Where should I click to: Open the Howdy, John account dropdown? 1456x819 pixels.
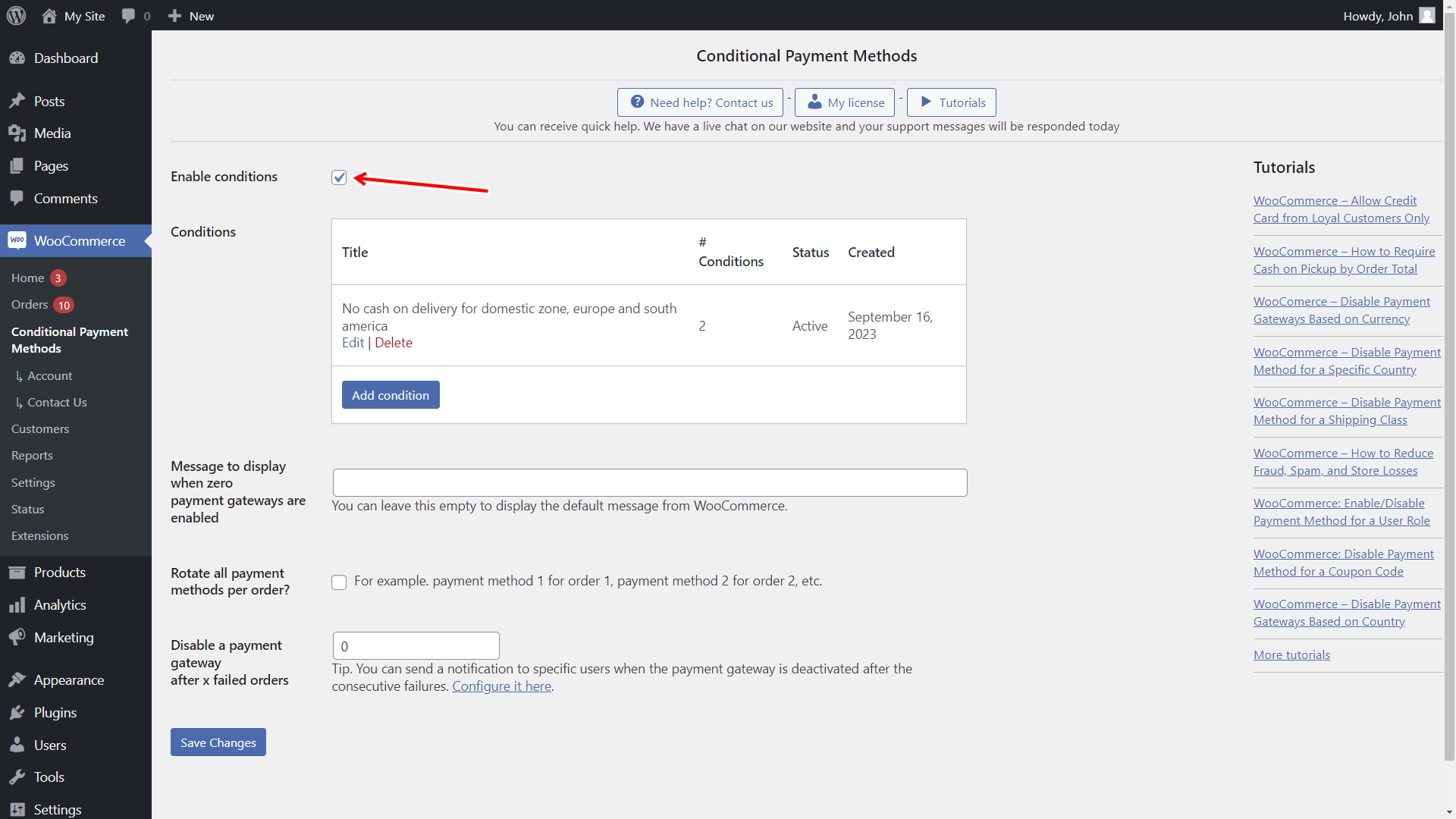pos(1379,15)
